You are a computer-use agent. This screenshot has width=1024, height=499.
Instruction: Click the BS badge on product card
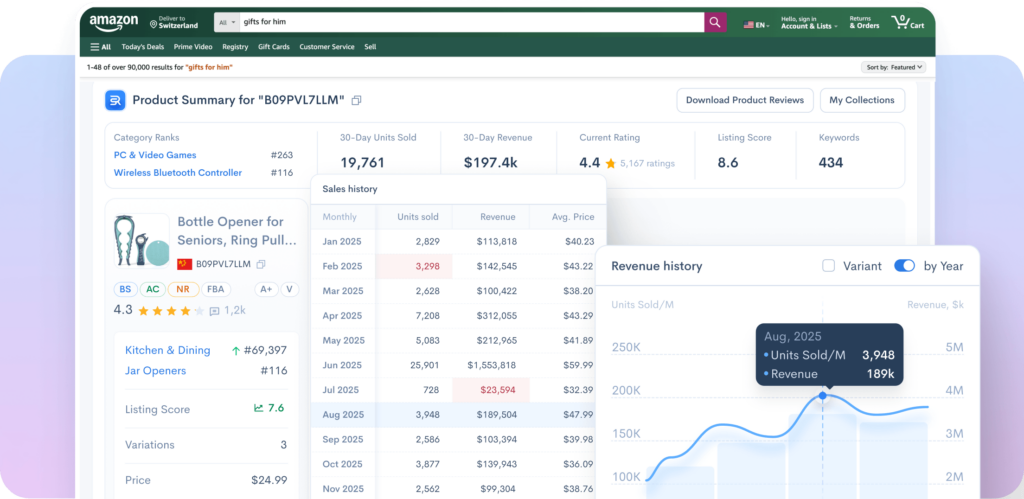click(125, 289)
